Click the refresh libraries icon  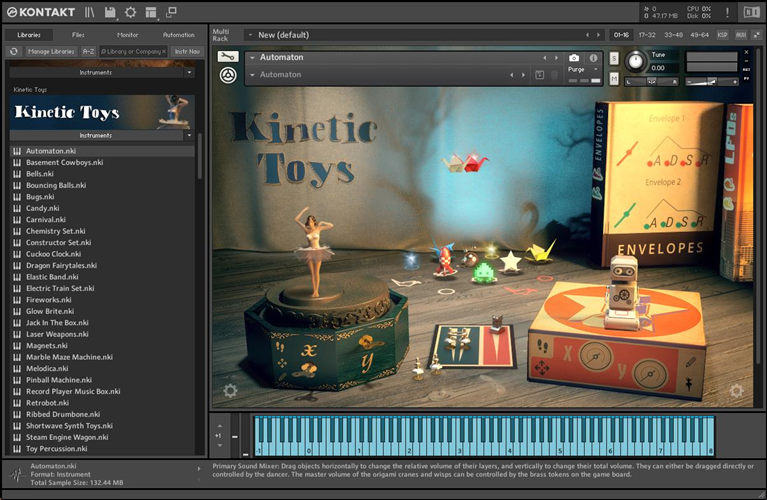tap(14, 51)
